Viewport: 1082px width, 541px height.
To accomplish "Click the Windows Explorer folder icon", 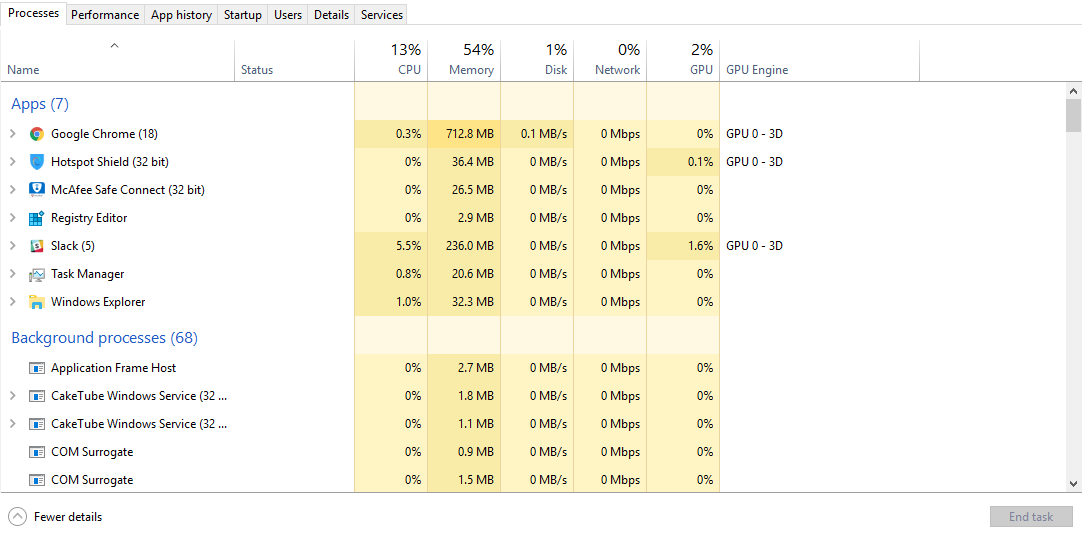I will 37,302.
